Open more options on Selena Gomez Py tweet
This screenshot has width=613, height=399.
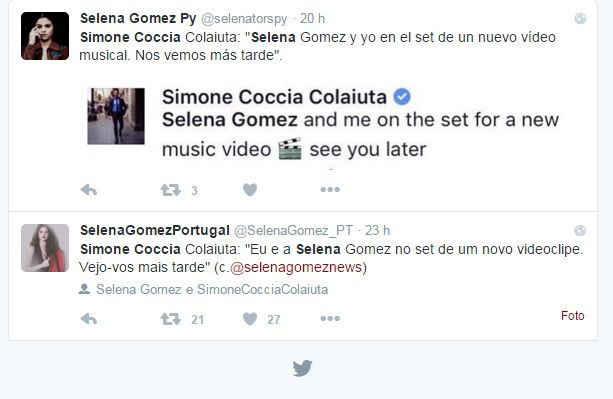pyautogui.click(x=330, y=190)
